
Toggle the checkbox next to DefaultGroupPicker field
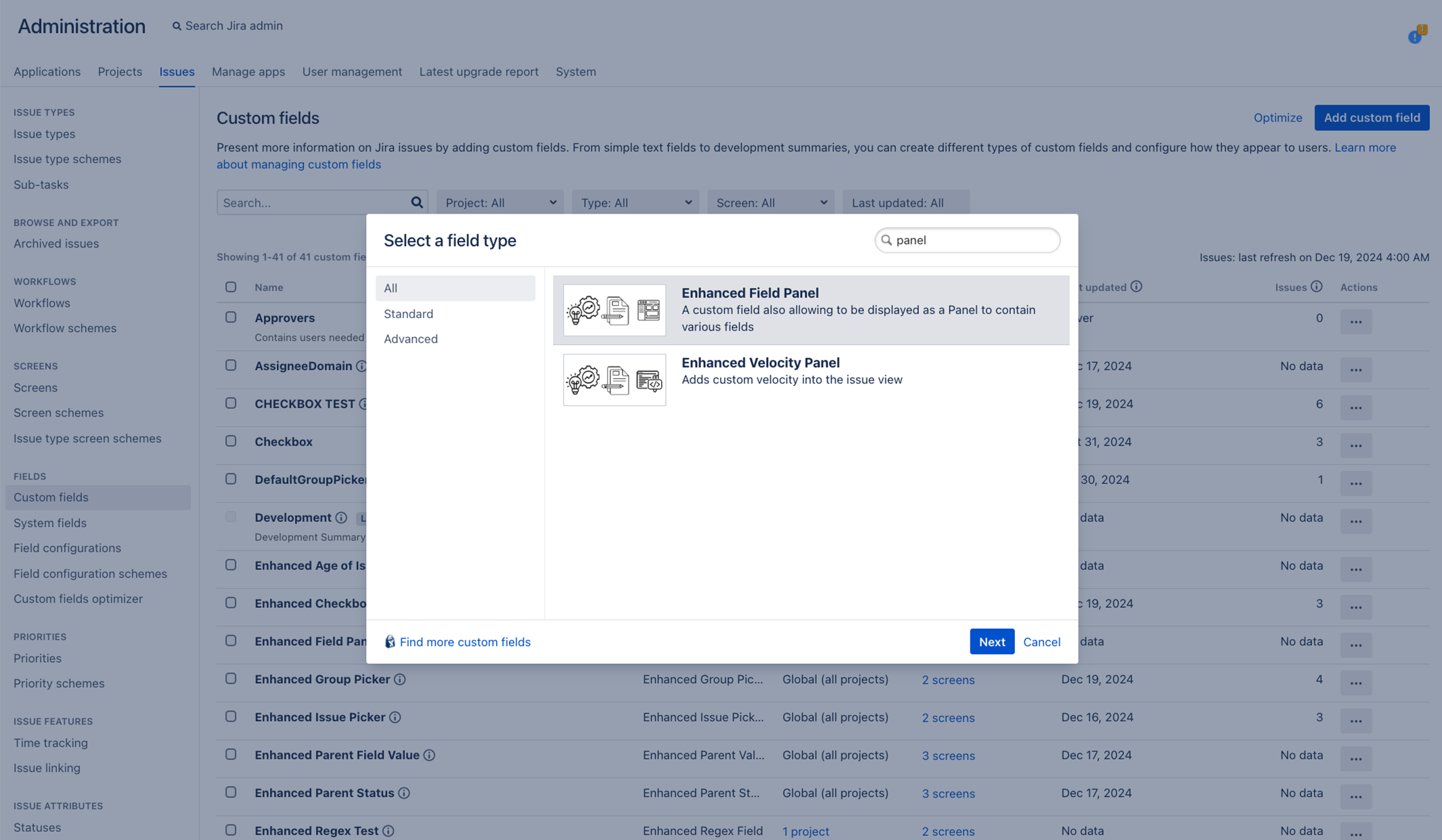230,480
